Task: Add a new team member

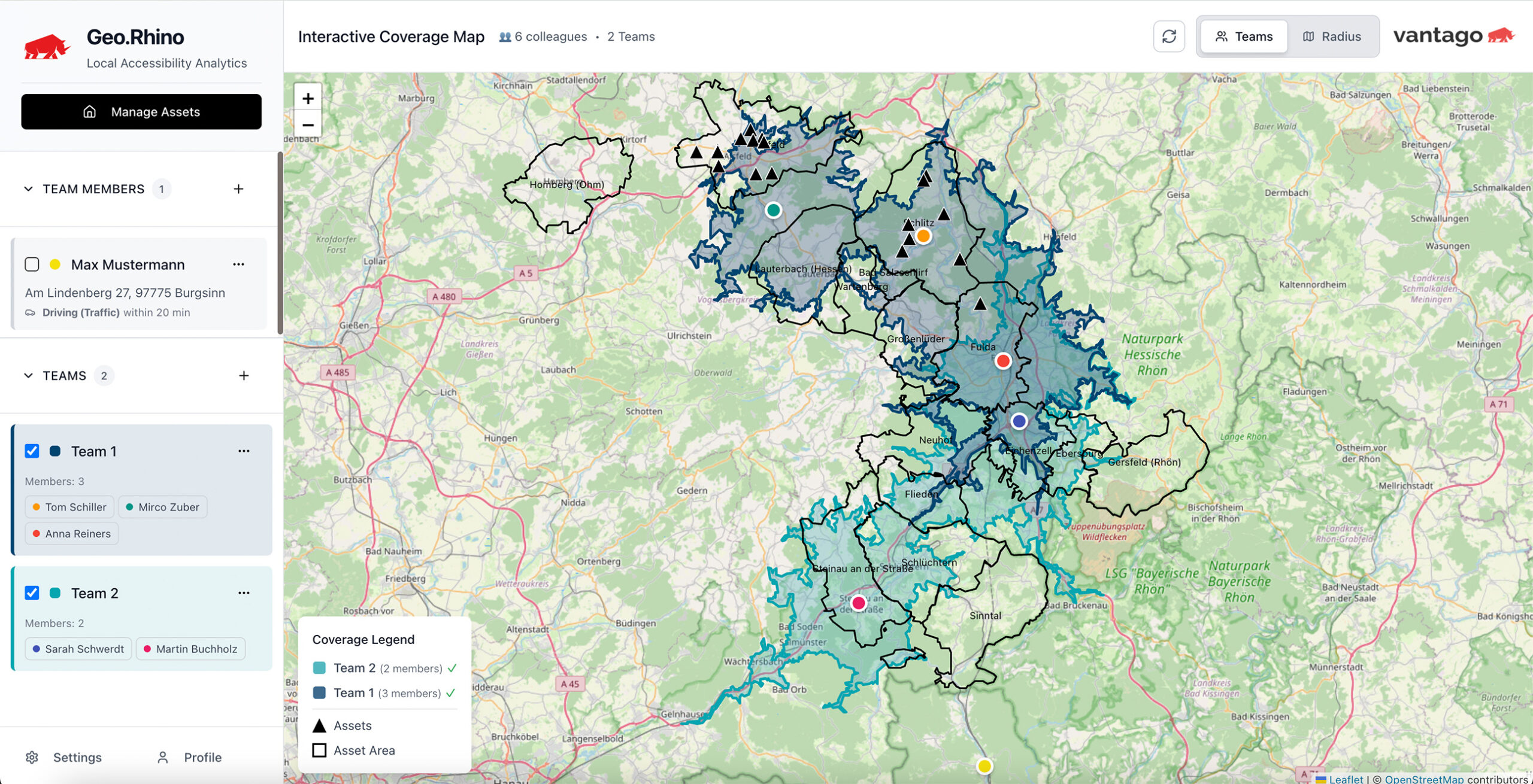Action: (x=238, y=189)
